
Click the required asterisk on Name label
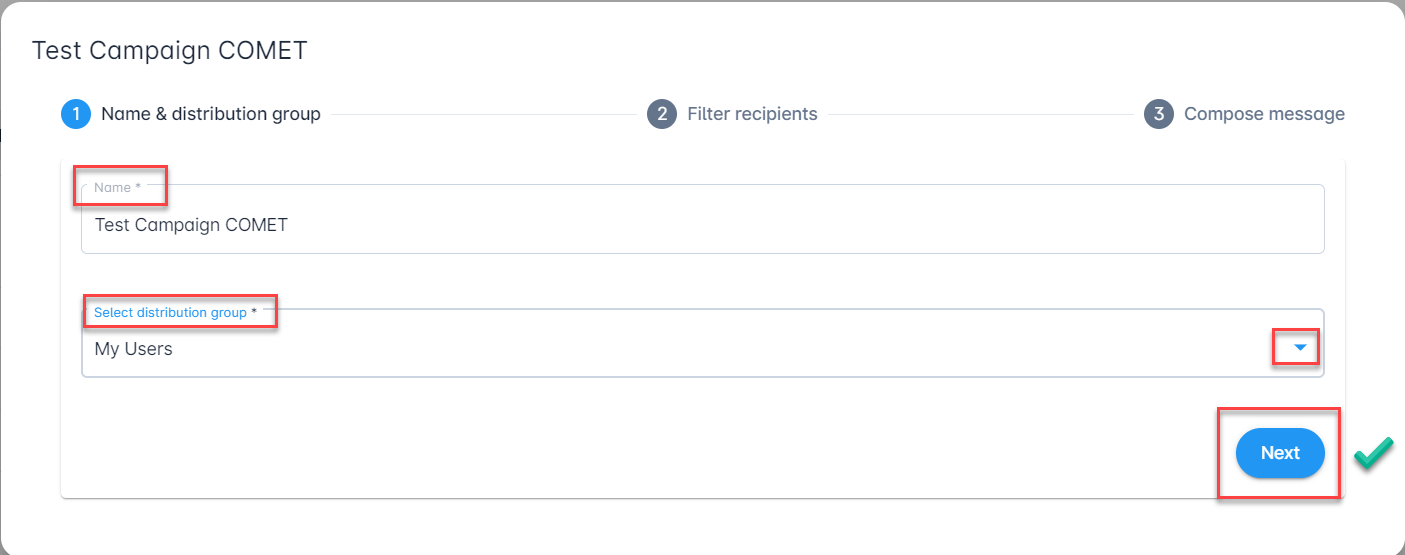(x=138, y=188)
